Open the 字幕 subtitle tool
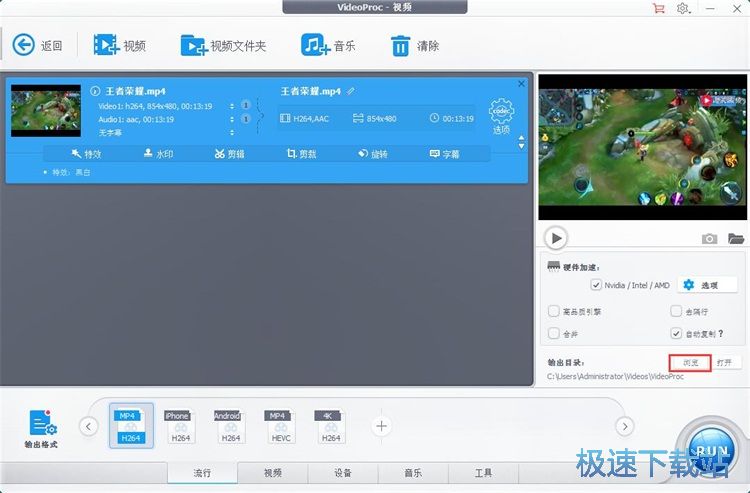750x493 pixels. click(445, 153)
